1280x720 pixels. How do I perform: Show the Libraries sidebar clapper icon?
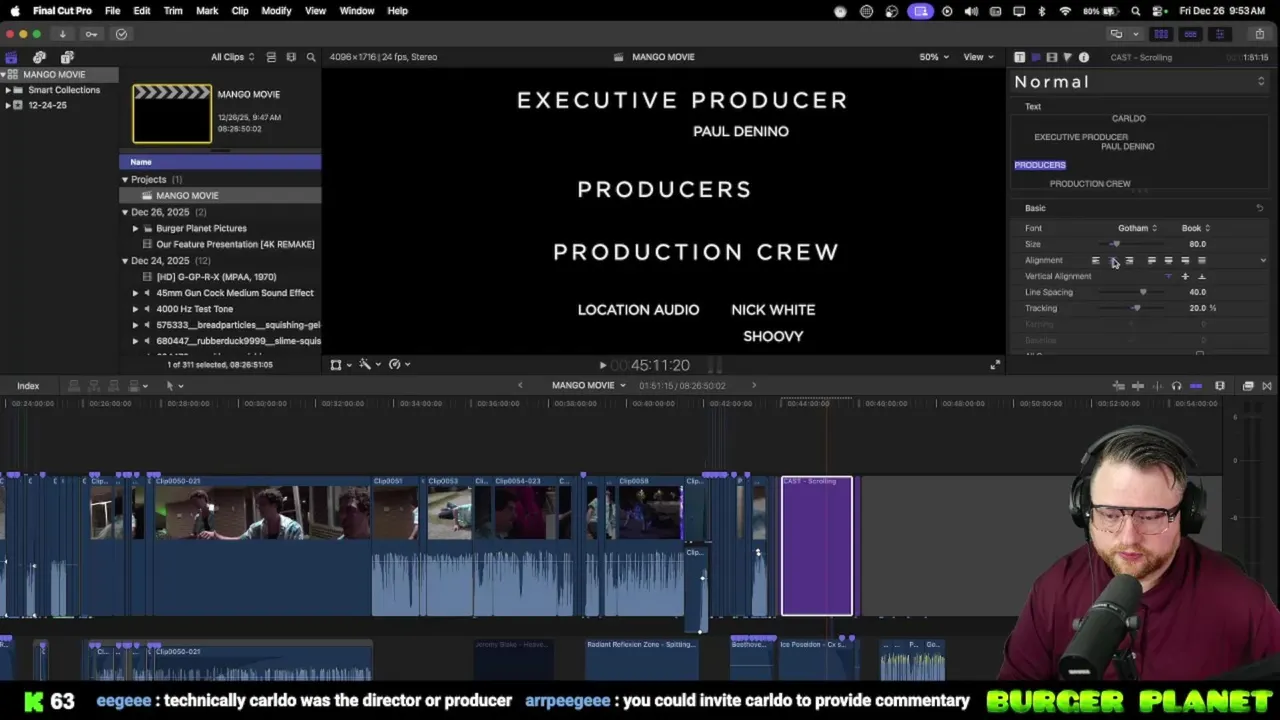[x=11, y=57]
